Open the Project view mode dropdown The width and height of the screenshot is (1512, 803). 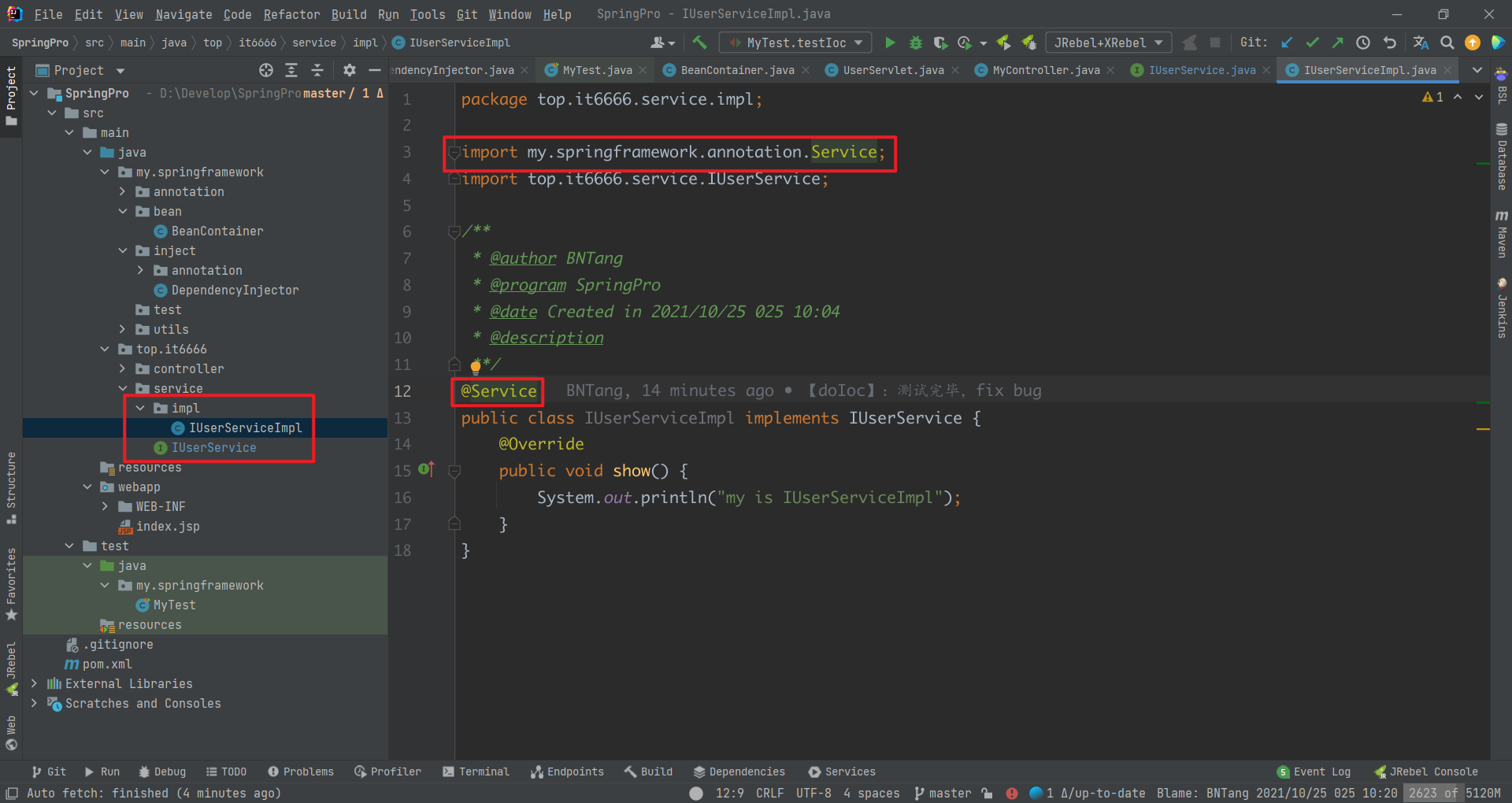[x=120, y=71]
